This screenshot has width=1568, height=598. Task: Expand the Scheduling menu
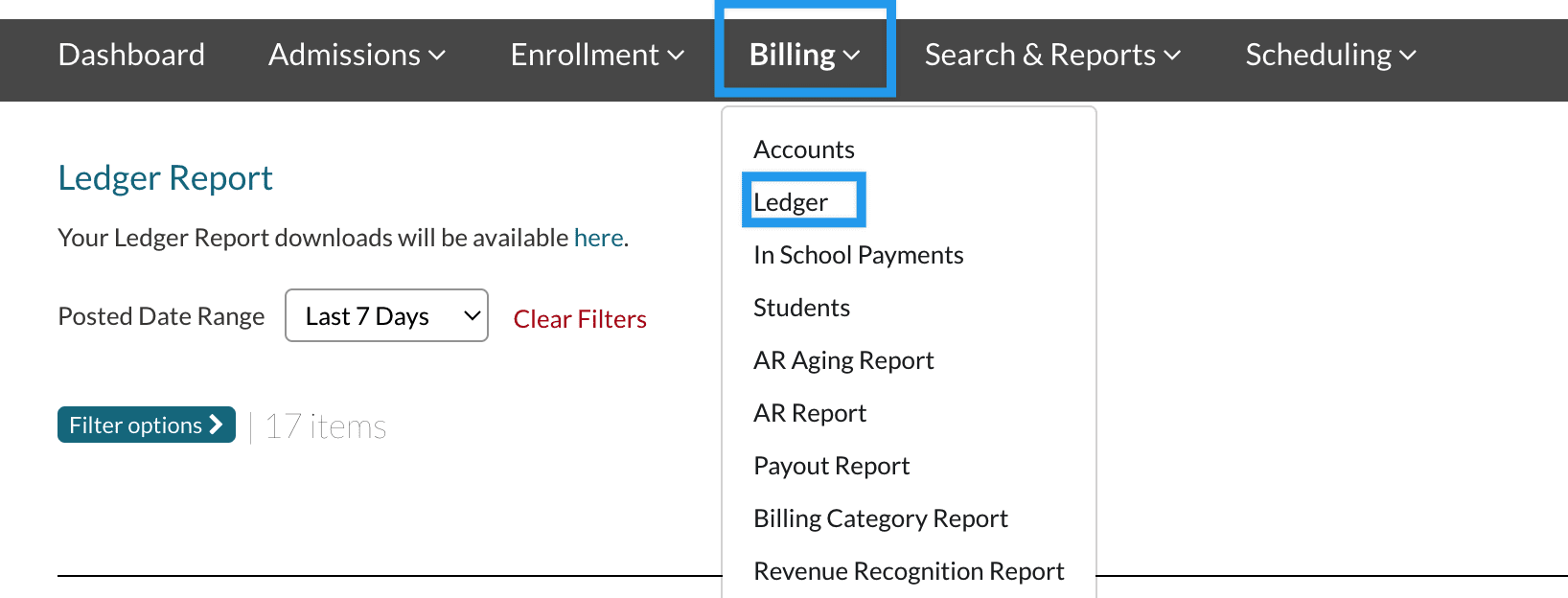click(x=1329, y=56)
